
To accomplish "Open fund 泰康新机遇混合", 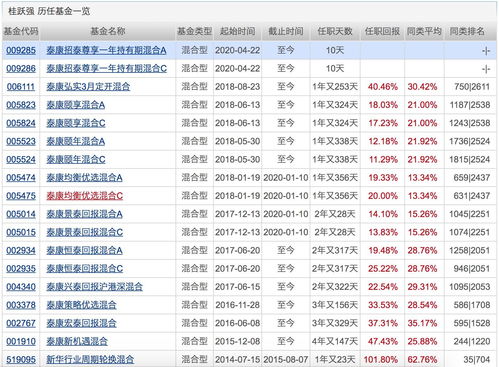I will click(x=77, y=341).
